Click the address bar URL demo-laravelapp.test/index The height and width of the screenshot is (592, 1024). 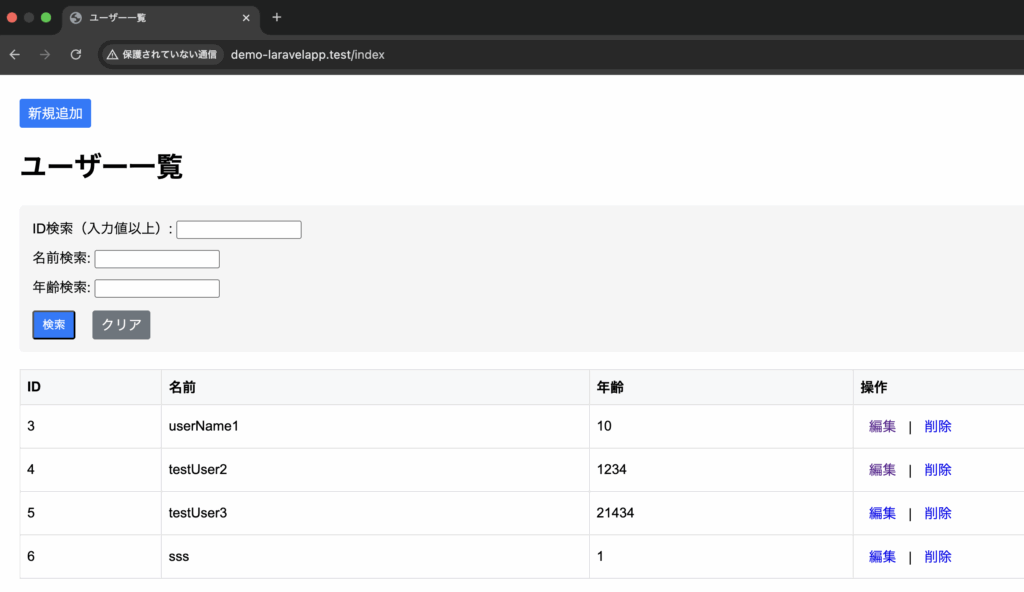coord(307,55)
